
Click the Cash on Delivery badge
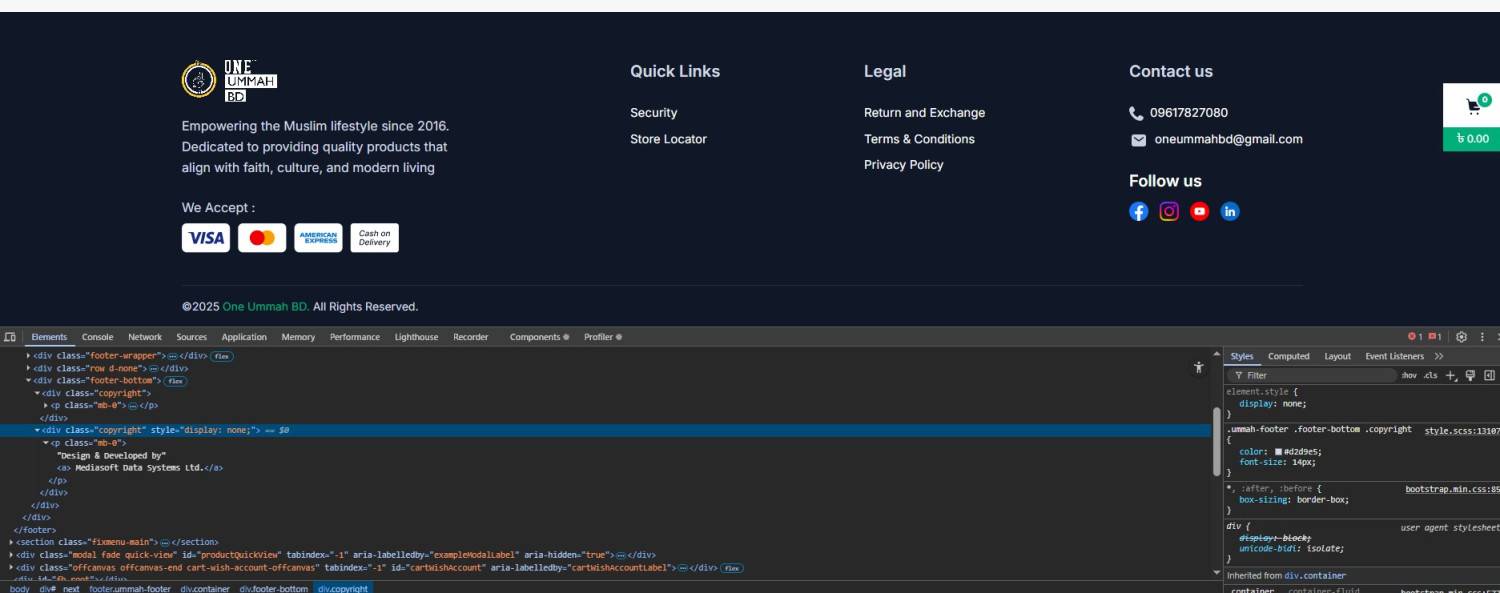click(x=374, y=238)
